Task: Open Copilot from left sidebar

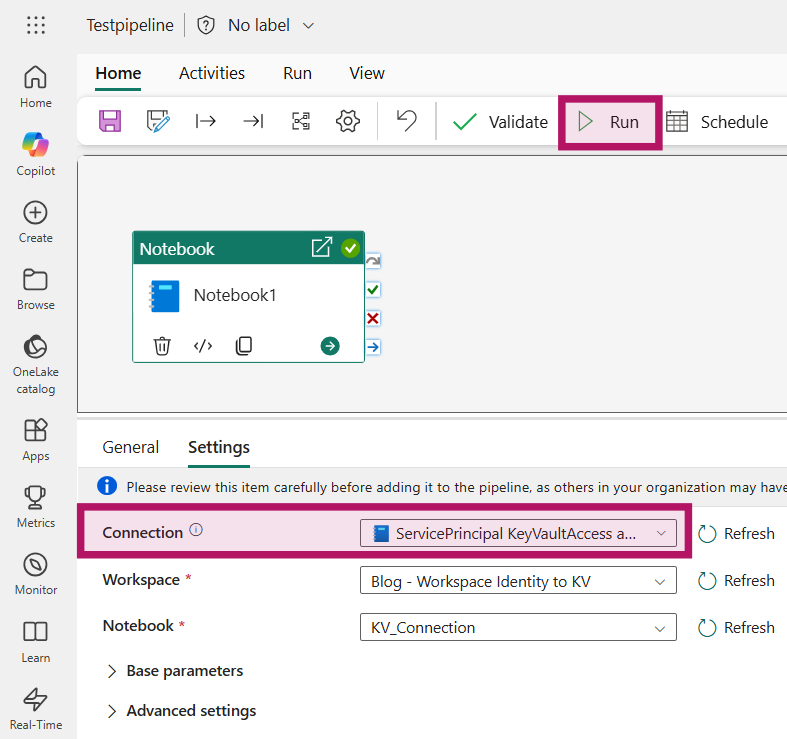Action: click(x=36, y=152)
